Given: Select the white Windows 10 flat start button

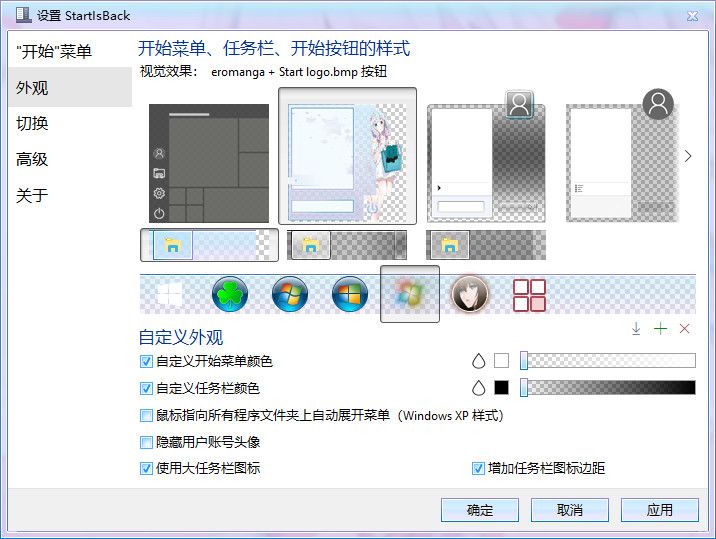Looking at the screenshot, I should click(x=169, y=294).
